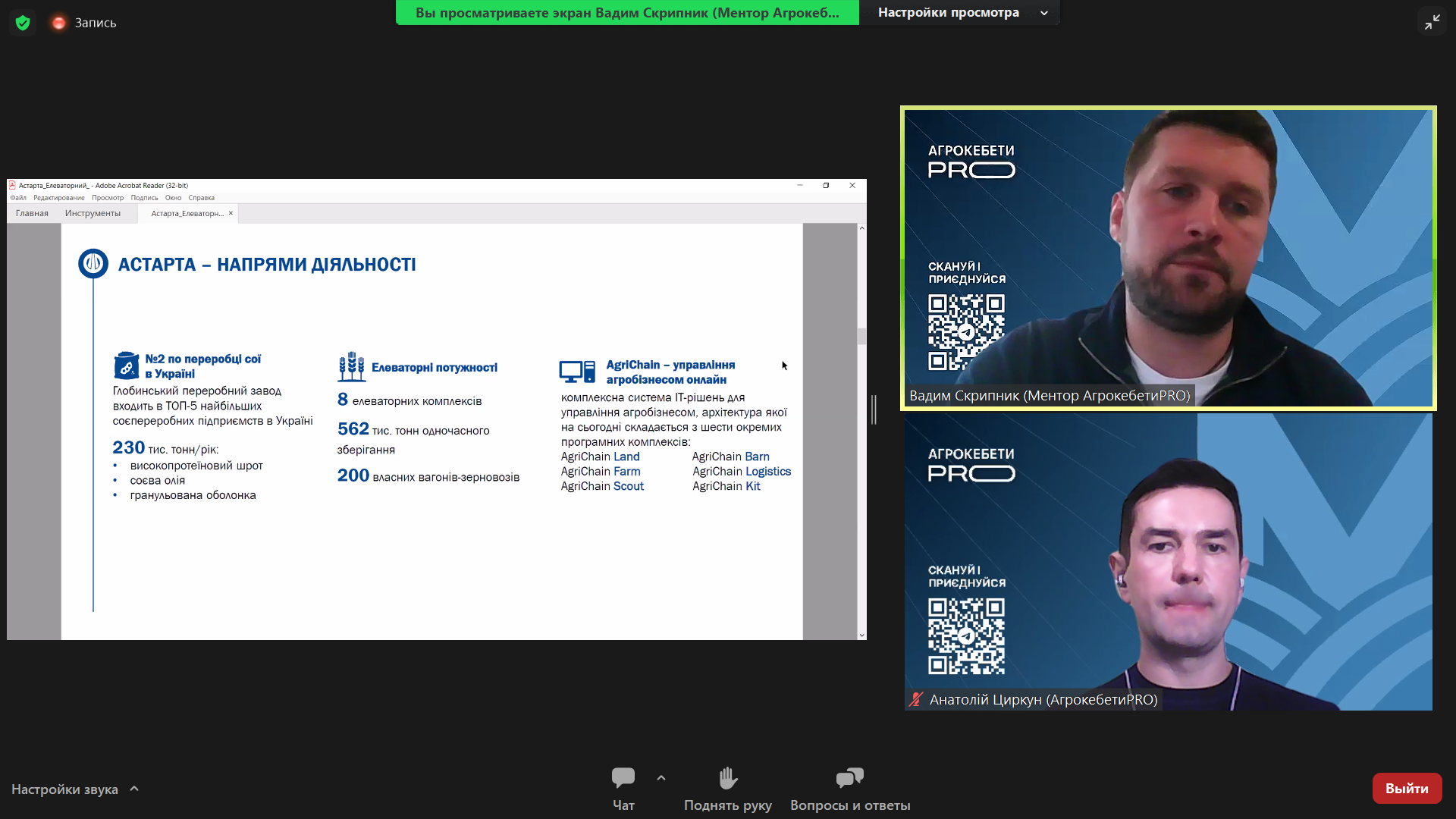
Task: Switch to the Инструменты tab in Acrobat
Action: point(93,213)
